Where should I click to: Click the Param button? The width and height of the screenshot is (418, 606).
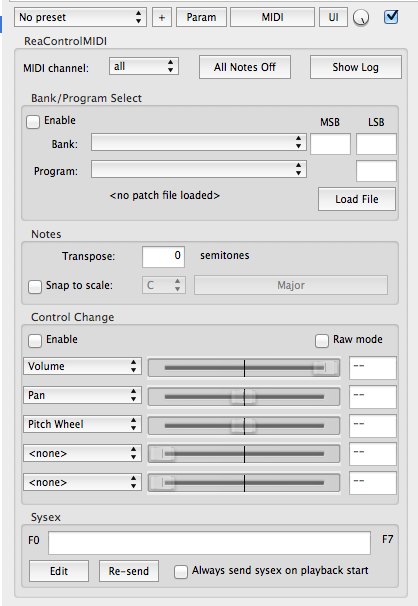(x=201, y=17)
